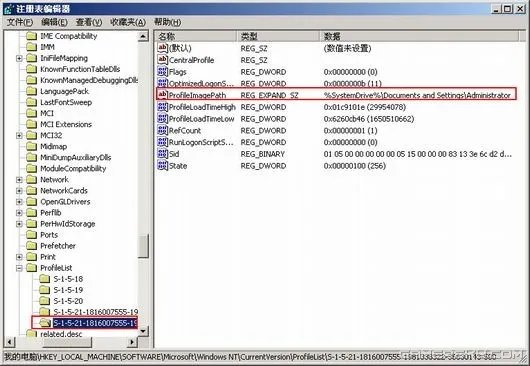
Task: Click the ProfileLoadTimeLow DWORD icon
Action: [163, 119]
